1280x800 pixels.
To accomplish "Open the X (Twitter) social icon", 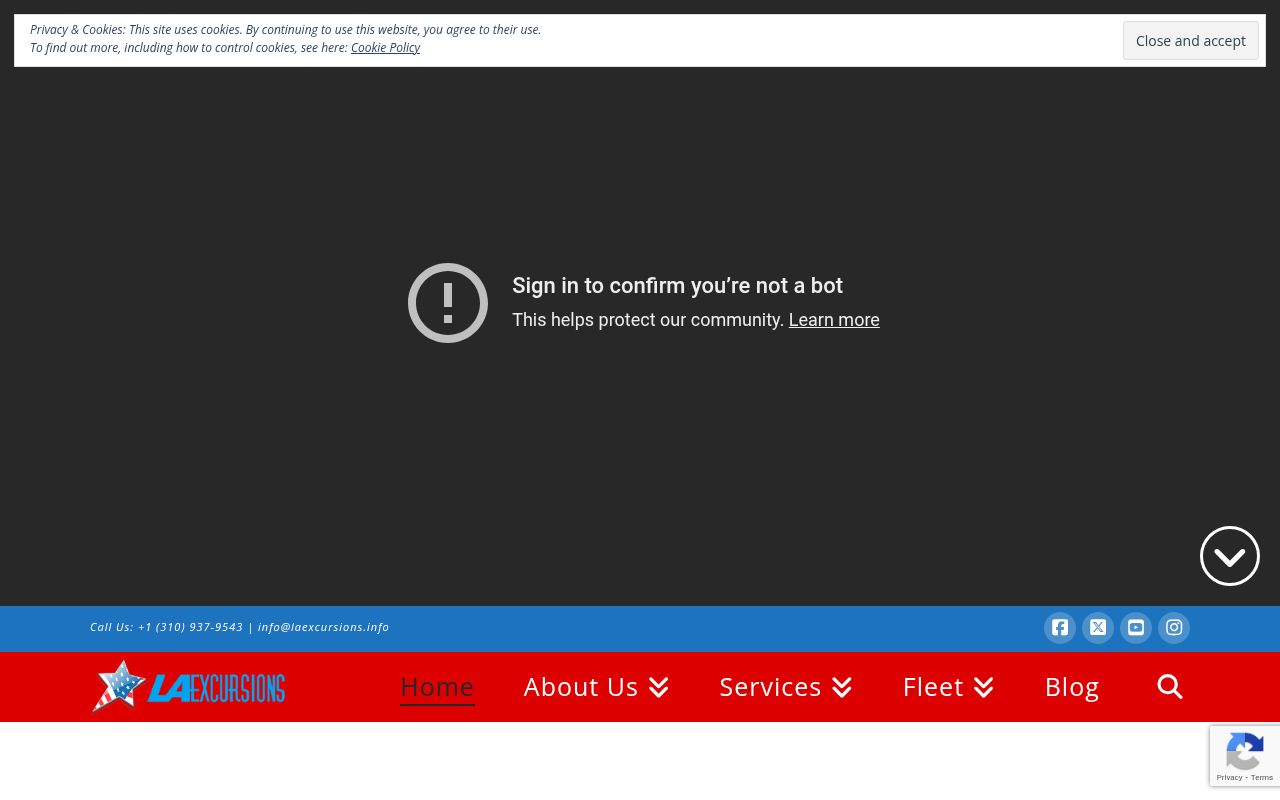I will tap(1098, 628).
